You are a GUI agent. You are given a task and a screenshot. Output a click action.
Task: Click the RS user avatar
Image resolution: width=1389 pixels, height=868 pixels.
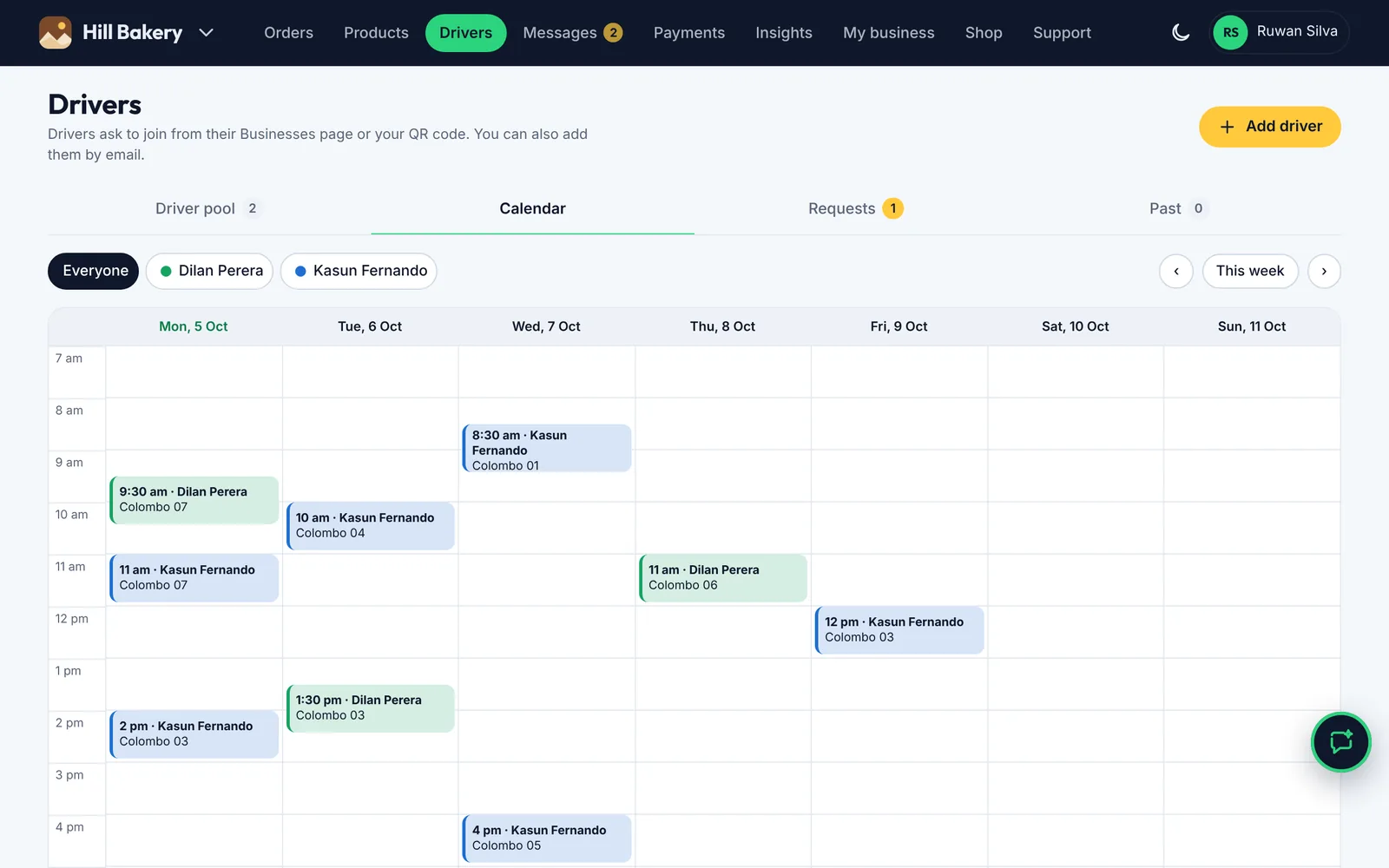(x=1230, y=33)
